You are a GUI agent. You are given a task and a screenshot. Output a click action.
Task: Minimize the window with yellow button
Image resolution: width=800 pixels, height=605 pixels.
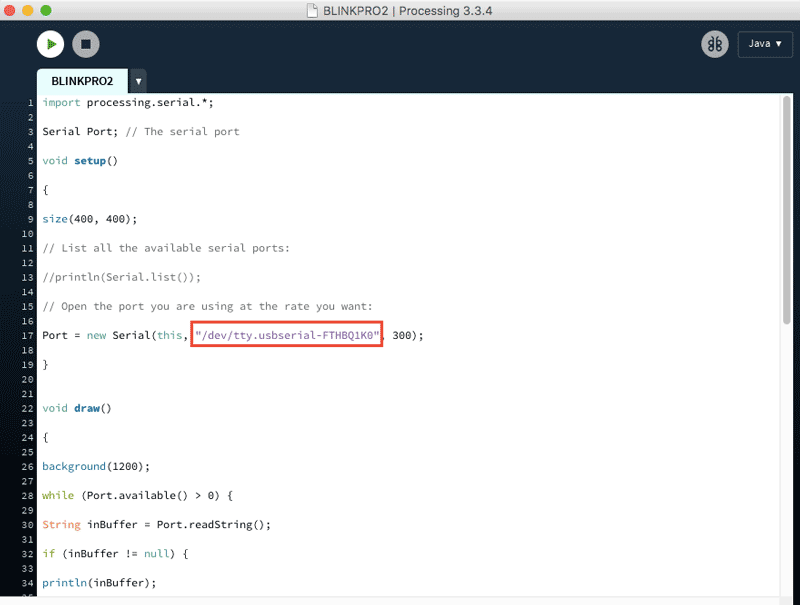[28, 10]
